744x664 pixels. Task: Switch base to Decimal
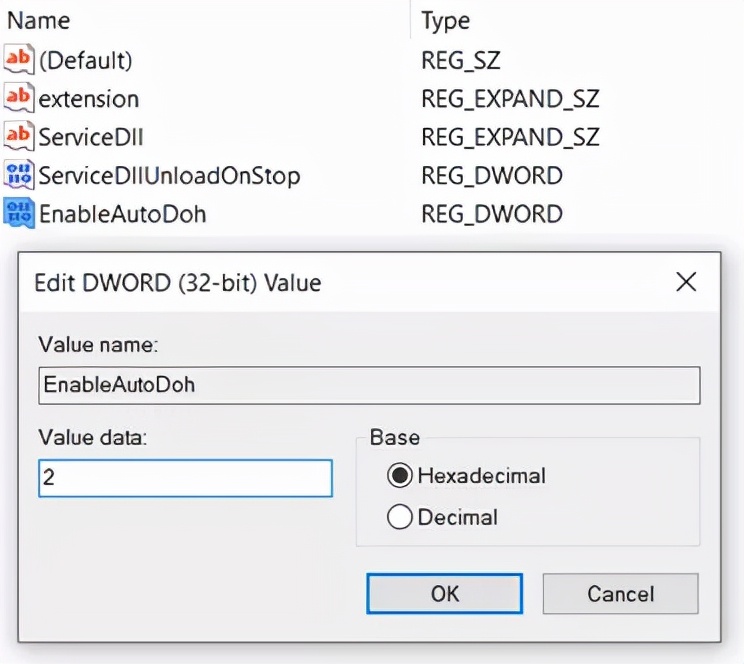point(400,517)
